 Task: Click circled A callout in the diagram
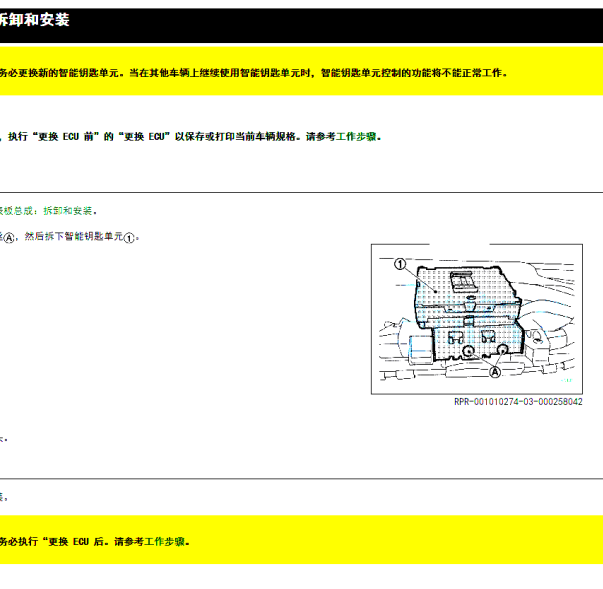(494, 371)
